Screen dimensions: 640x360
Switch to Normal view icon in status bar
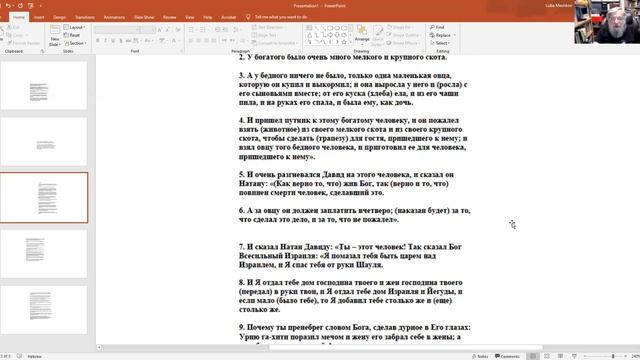pos(533,356)
